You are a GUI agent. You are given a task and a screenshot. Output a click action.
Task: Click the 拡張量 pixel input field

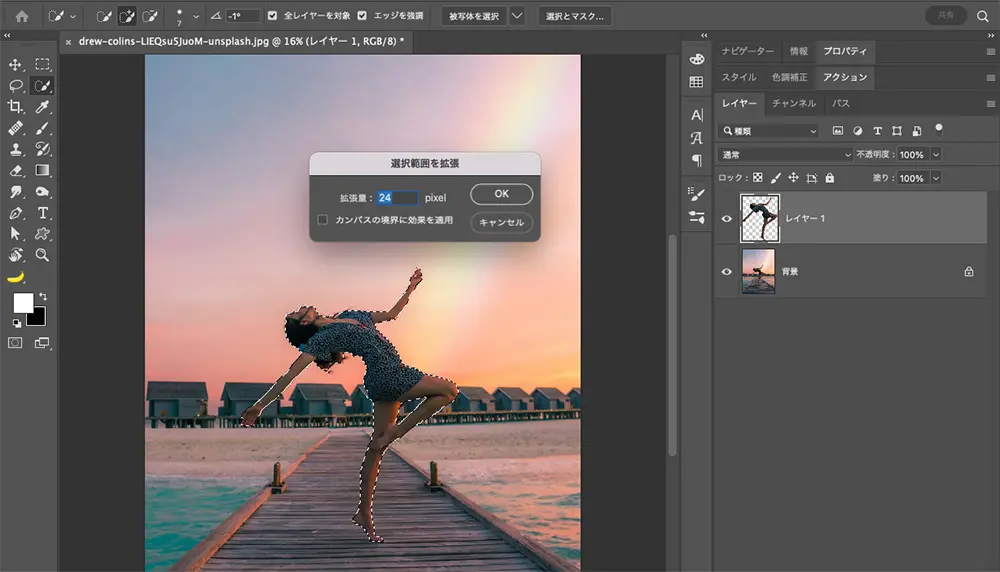(x=397, y=198)
